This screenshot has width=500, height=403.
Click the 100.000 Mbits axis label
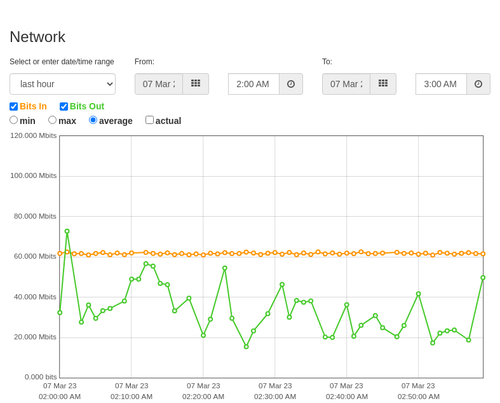pos(33,176)
